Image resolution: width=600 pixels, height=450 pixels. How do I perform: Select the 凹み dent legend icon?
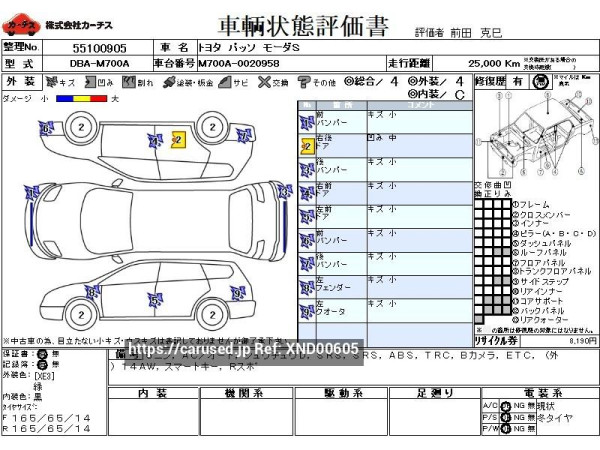tap(90, 82)
